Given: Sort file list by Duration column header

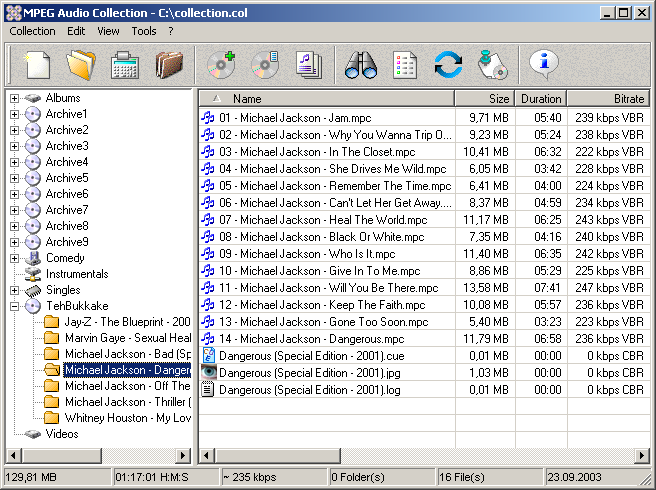Looking at the screenshot, I should [x=540, y=99].
